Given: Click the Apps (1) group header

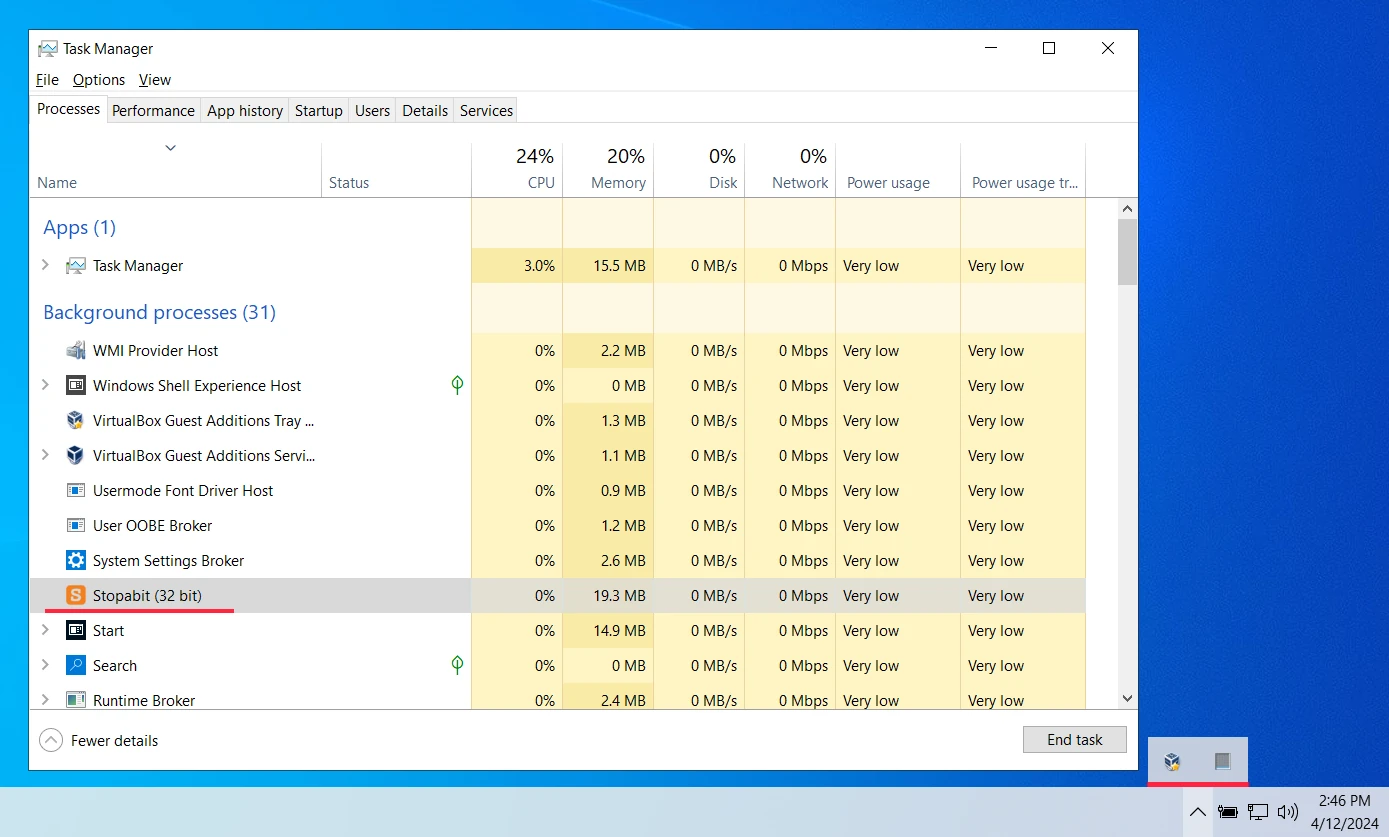Looking at the screenshot, I should coord(79,228).
